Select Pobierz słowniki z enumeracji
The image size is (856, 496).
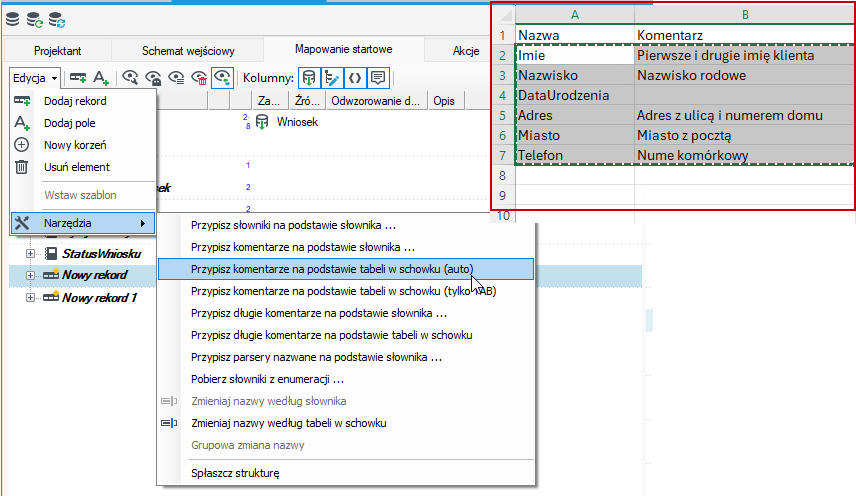point(346,379)
